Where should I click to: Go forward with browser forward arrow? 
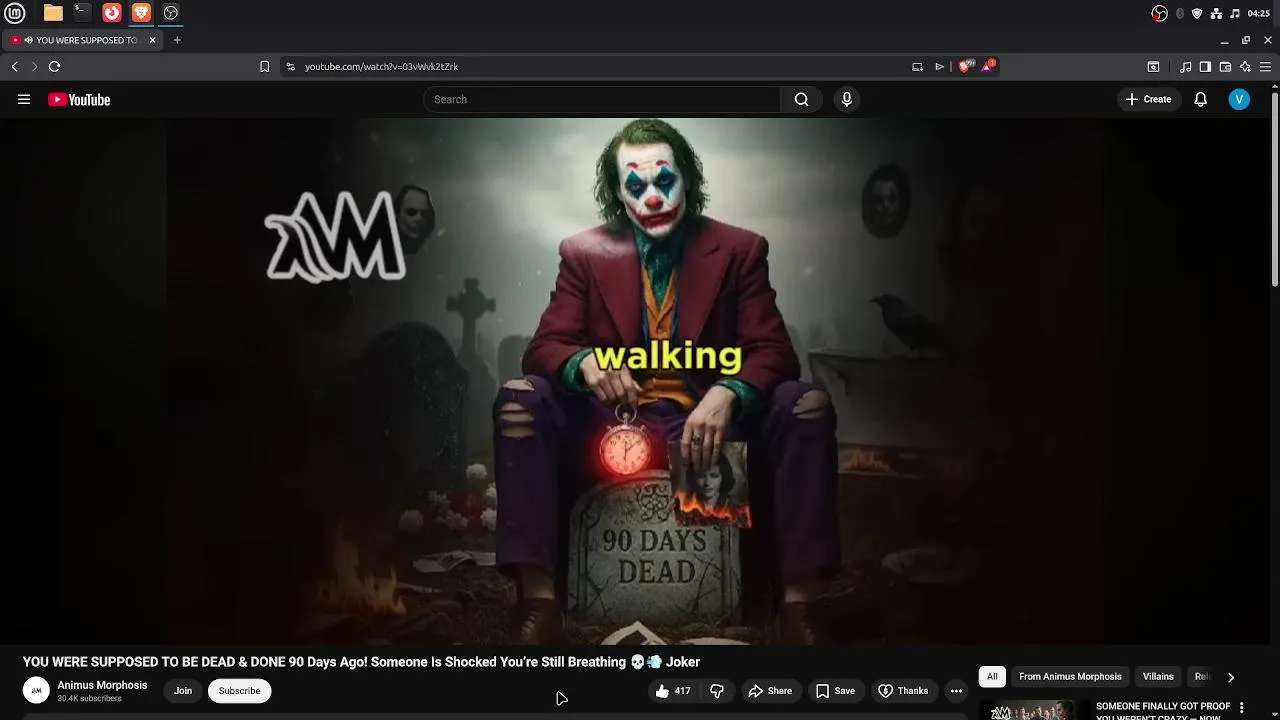pos(34,66)
